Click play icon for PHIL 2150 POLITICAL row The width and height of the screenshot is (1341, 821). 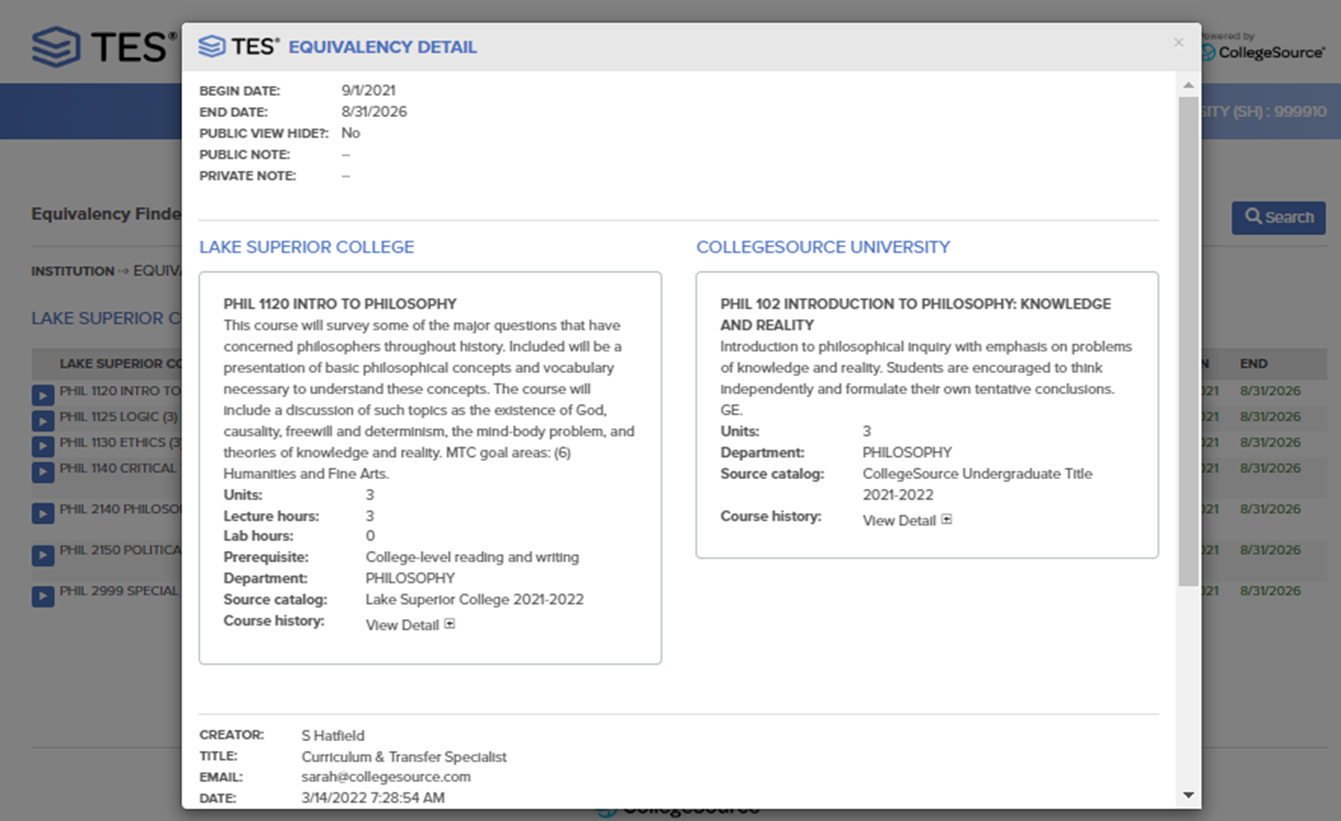point(42,554)
